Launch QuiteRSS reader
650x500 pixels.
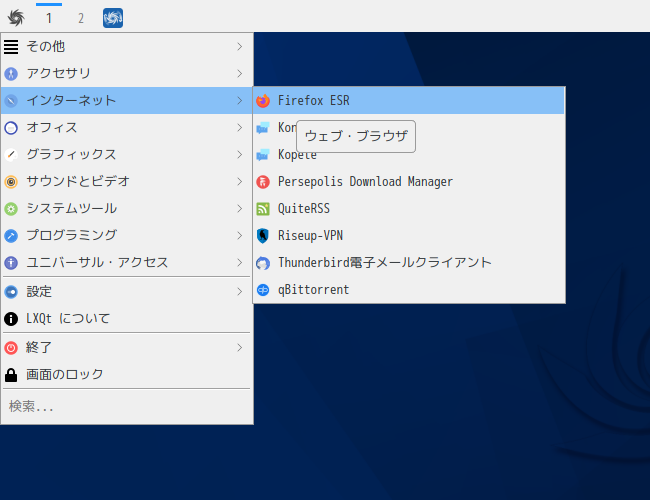[x=409, y=209]
